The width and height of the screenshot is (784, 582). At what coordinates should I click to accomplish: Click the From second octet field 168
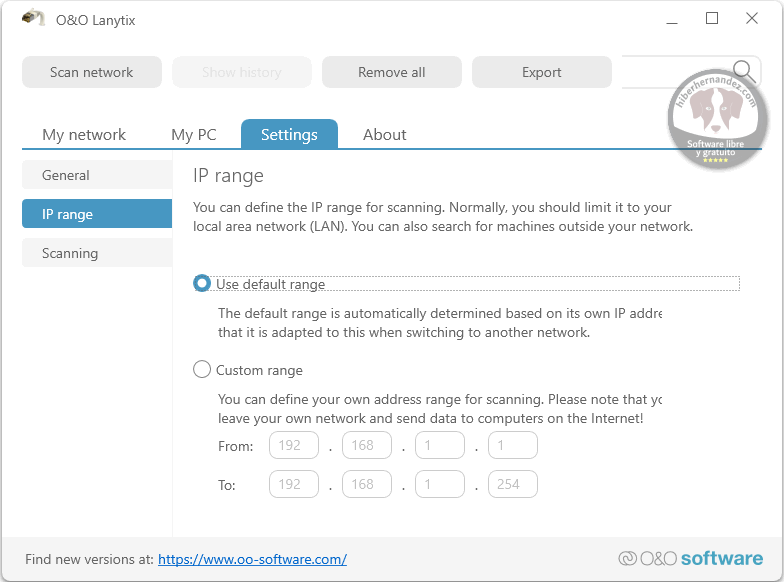[x=367, y=445]
